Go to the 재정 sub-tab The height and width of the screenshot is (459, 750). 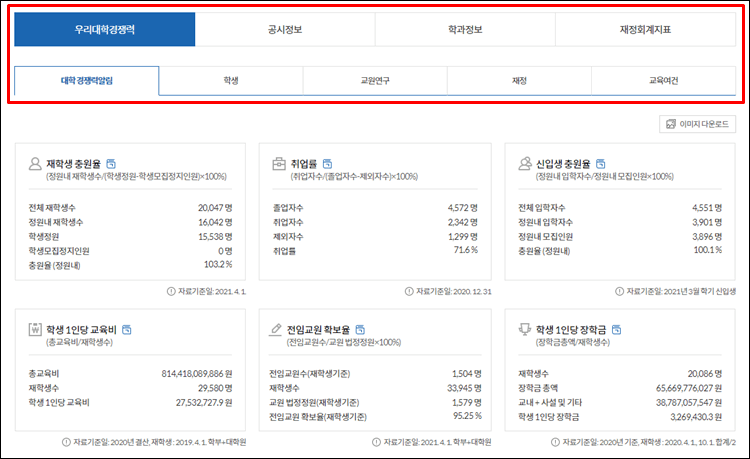(x=519, y=81)
